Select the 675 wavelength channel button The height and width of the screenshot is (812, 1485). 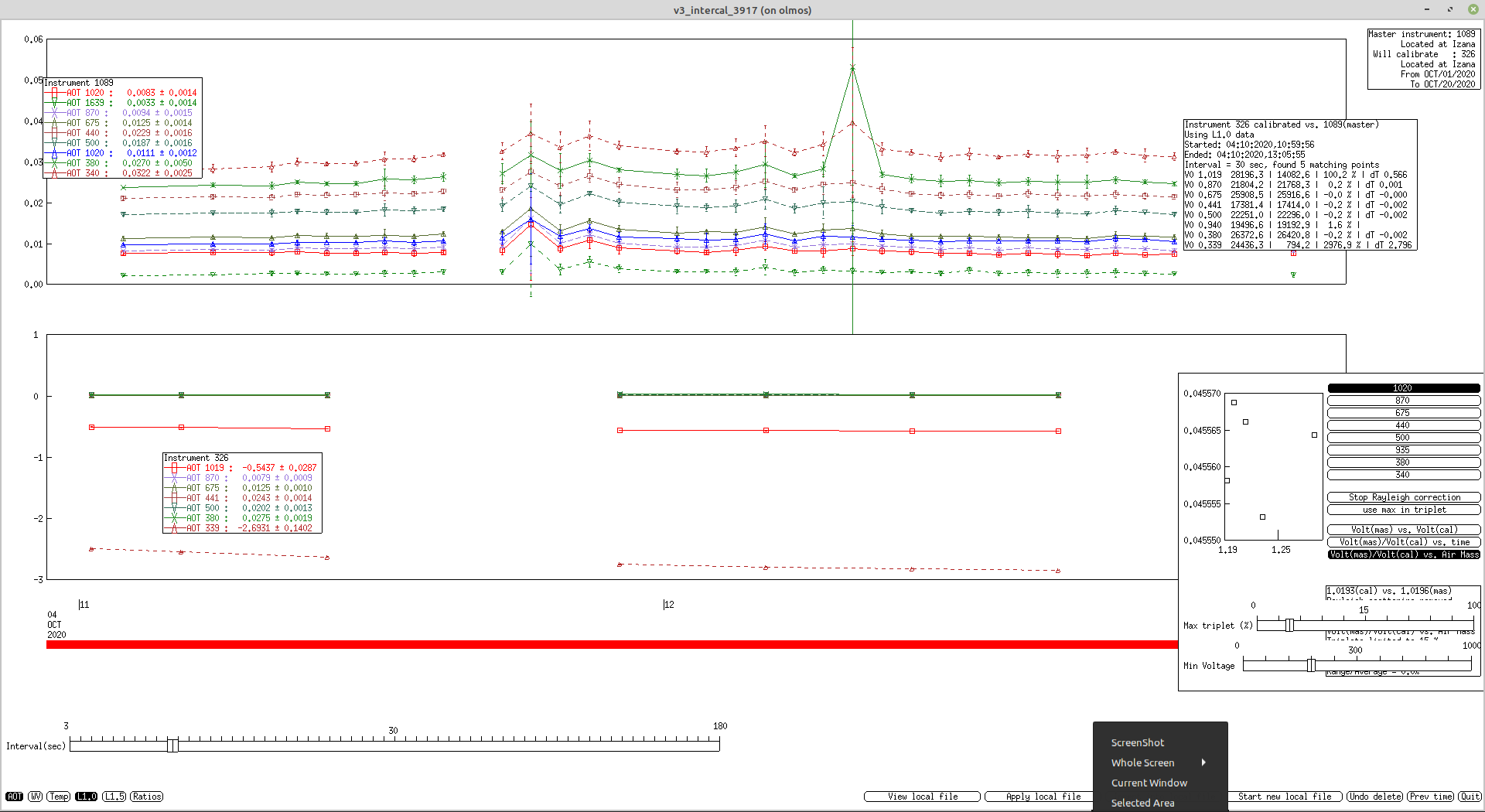point(1403,413)
